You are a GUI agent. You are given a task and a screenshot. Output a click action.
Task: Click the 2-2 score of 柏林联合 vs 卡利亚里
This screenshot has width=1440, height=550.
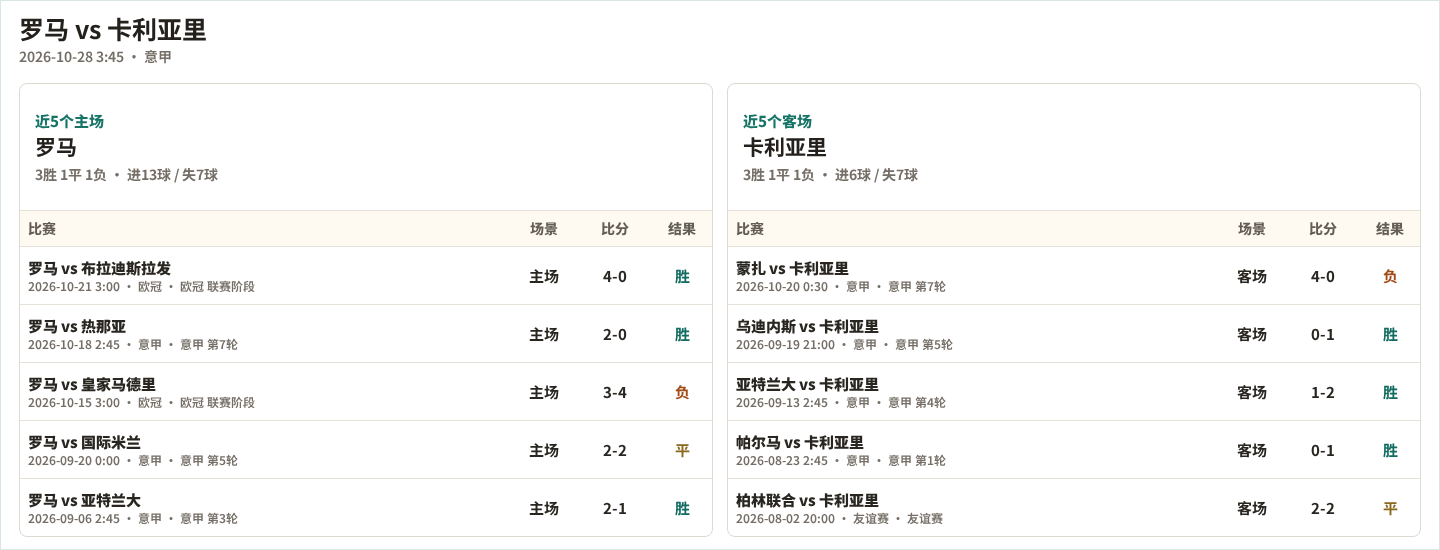click(1323, 508)
